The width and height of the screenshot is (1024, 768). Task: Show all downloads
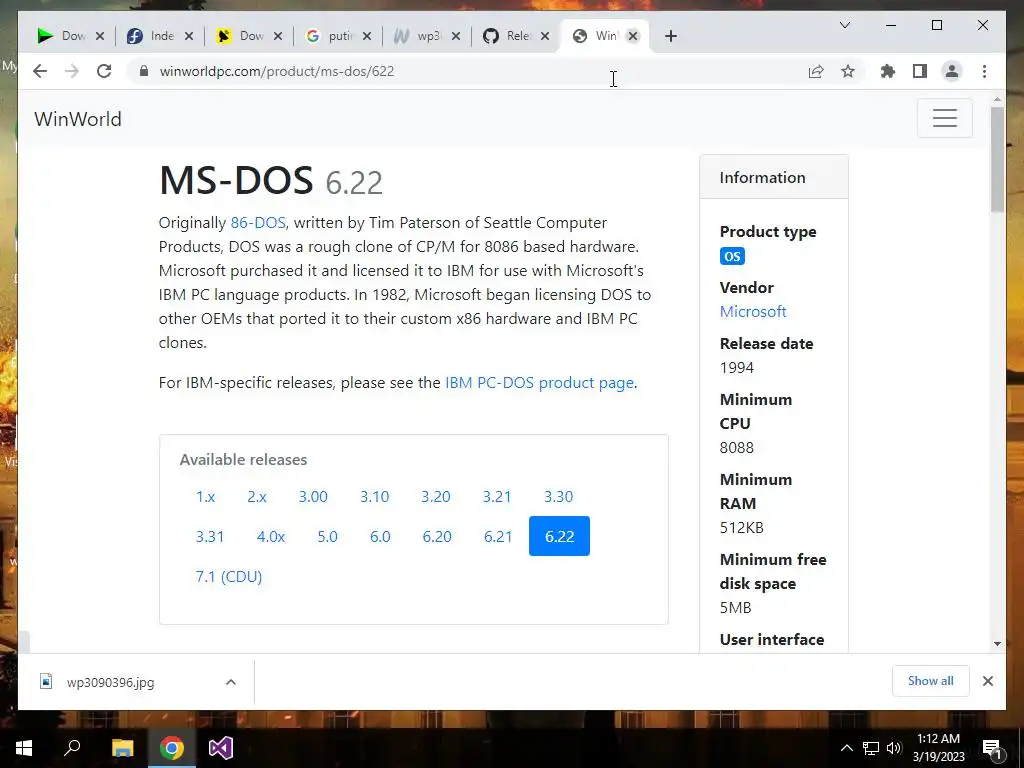coord(930,681)
